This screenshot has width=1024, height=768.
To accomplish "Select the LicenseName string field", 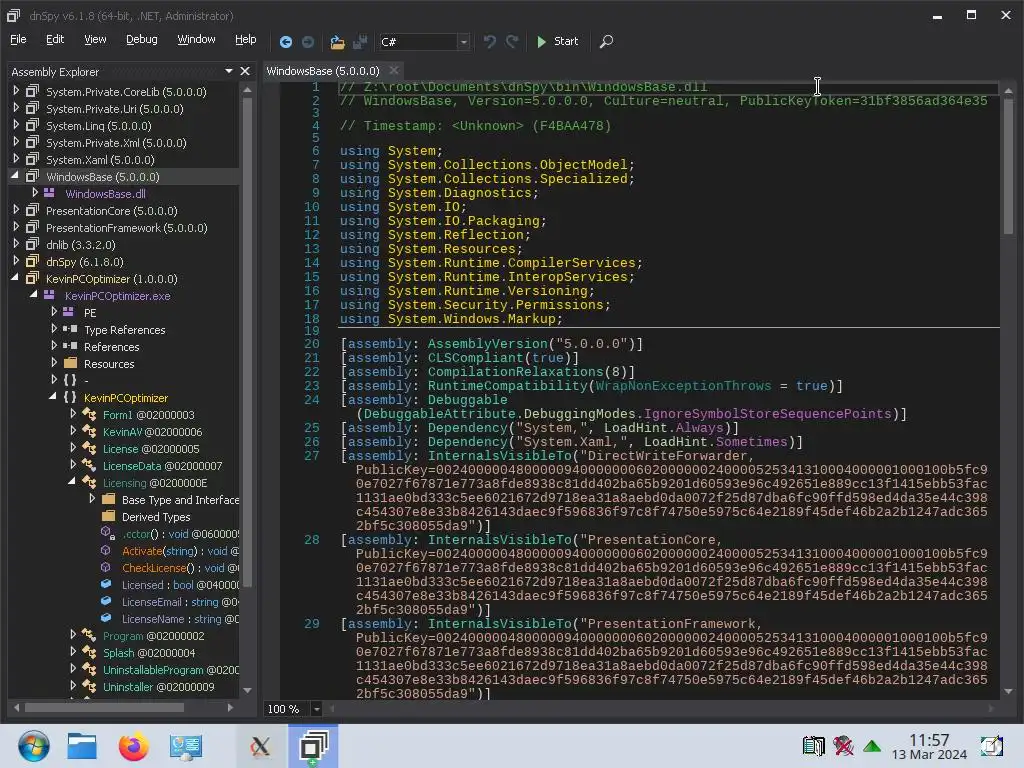I will tap(180, 618).
